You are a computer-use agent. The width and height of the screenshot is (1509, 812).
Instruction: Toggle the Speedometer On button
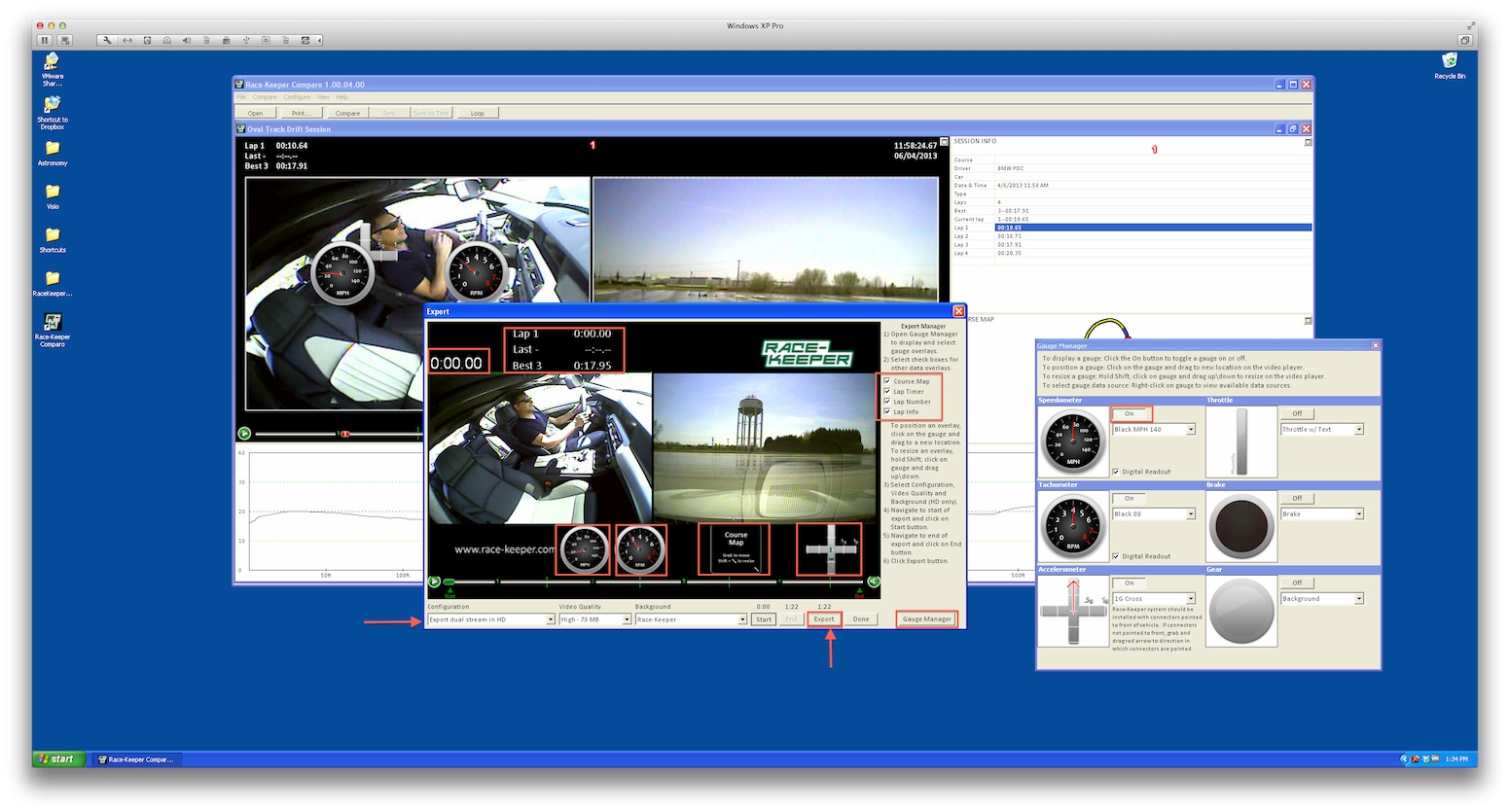[x=1131, y=413]
